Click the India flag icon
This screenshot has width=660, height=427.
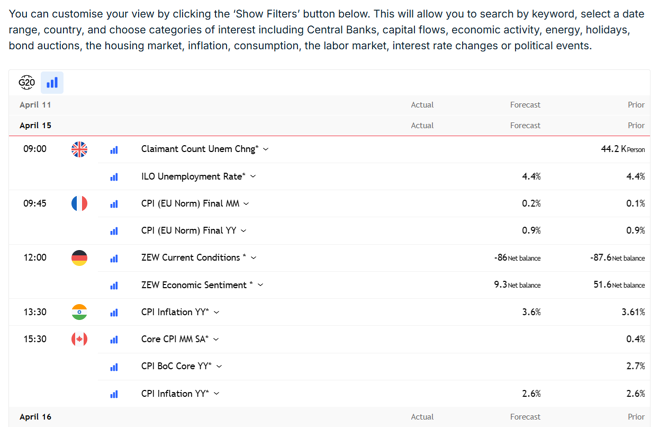click(x=79, y=312)
